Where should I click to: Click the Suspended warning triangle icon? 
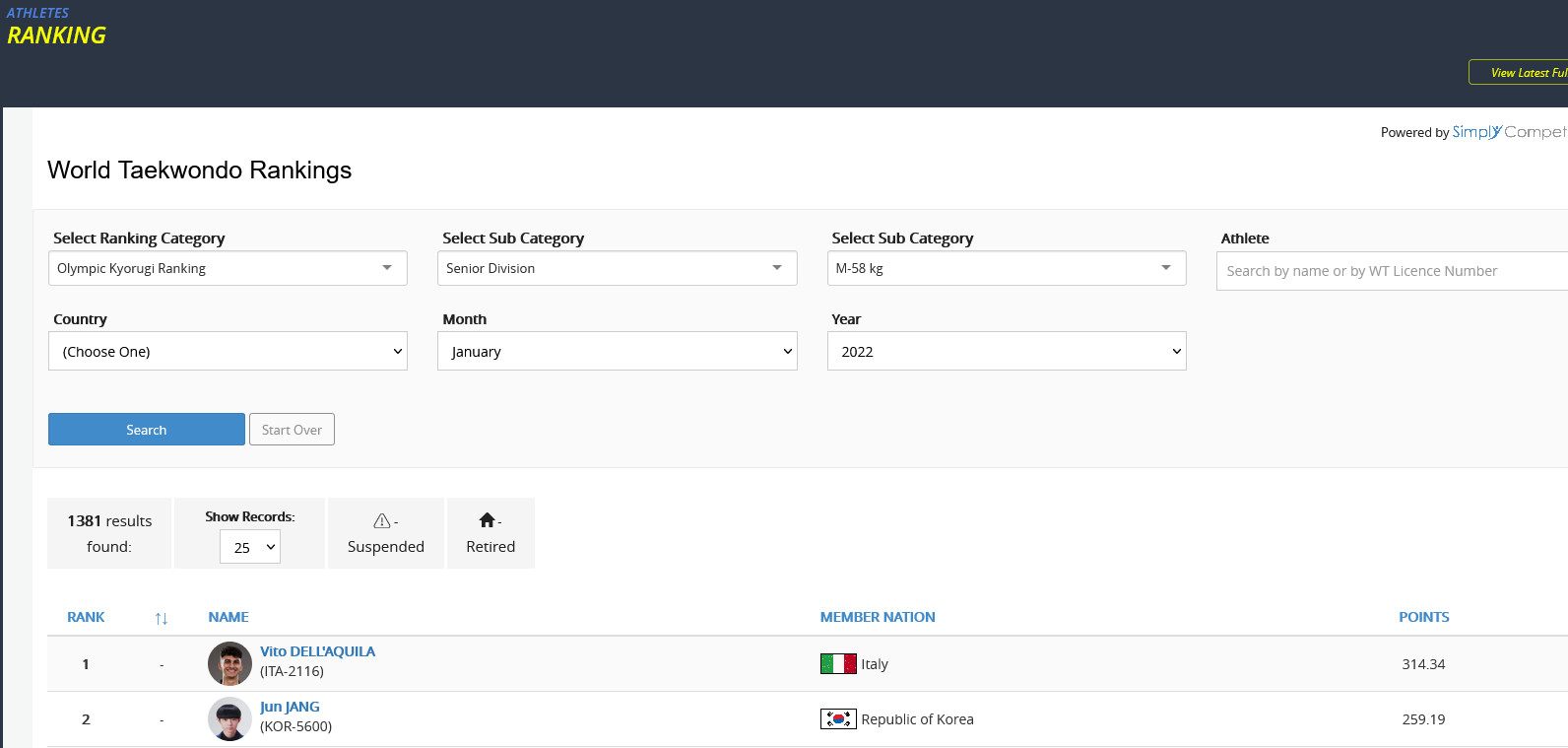pyautogui.click(x=382, y=520)
